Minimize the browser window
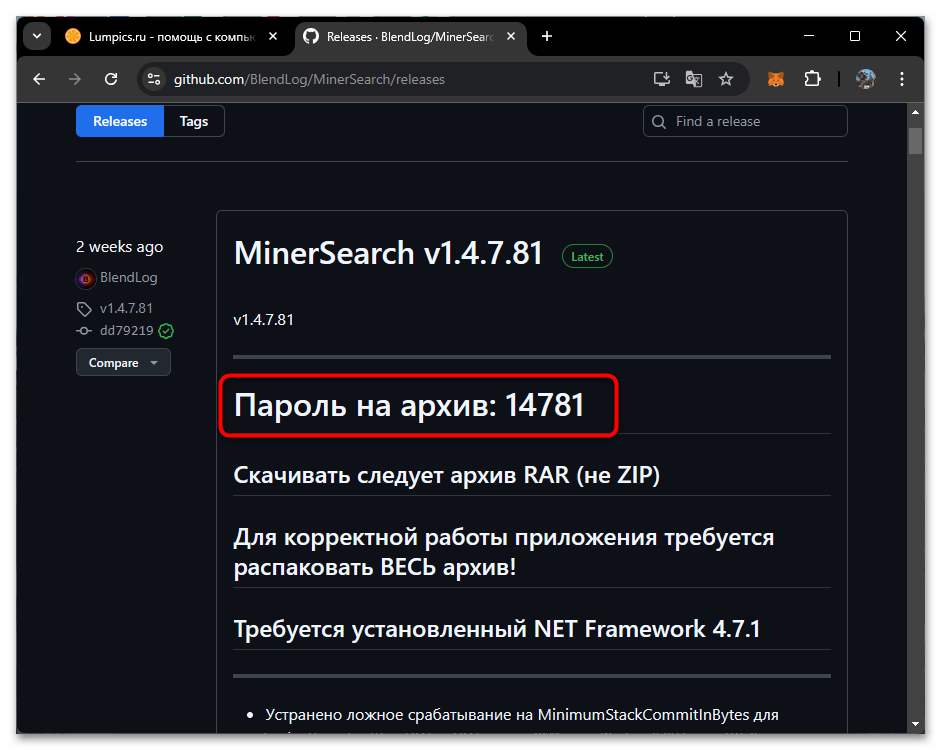Image resolution: width=941 pixels, height=750 pixels. coord(809,37)
